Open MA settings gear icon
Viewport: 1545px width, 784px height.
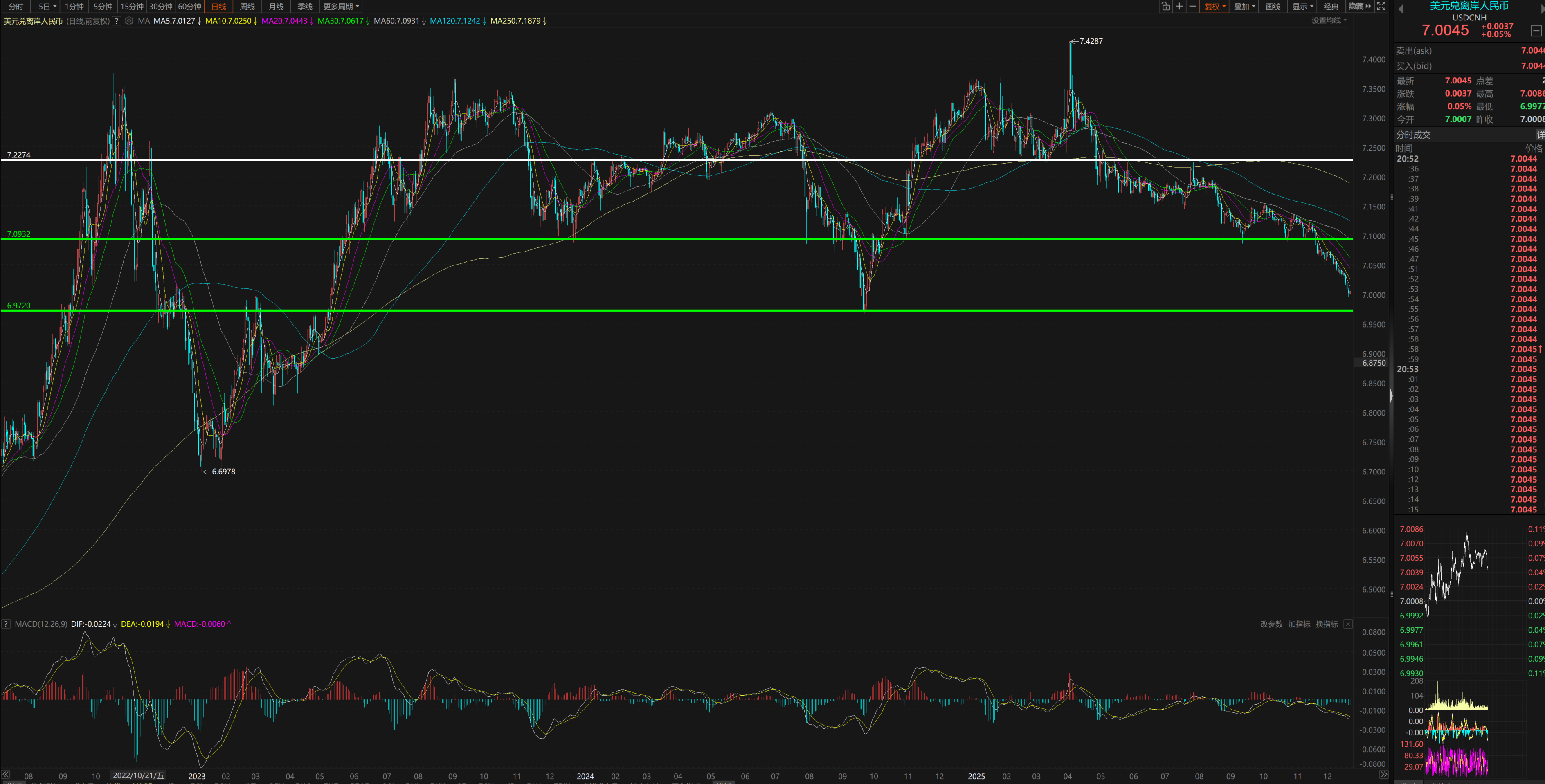coord(129,21)
